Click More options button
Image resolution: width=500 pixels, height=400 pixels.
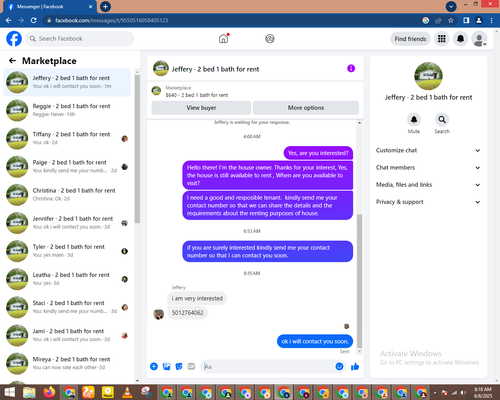pos(306,108)
